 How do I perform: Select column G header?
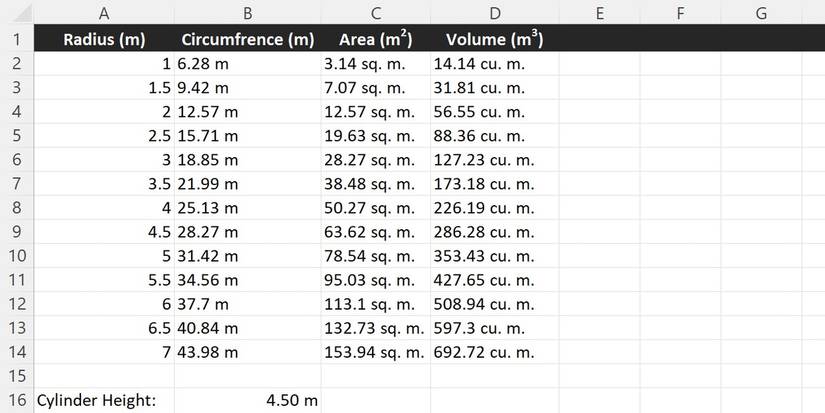761,13
